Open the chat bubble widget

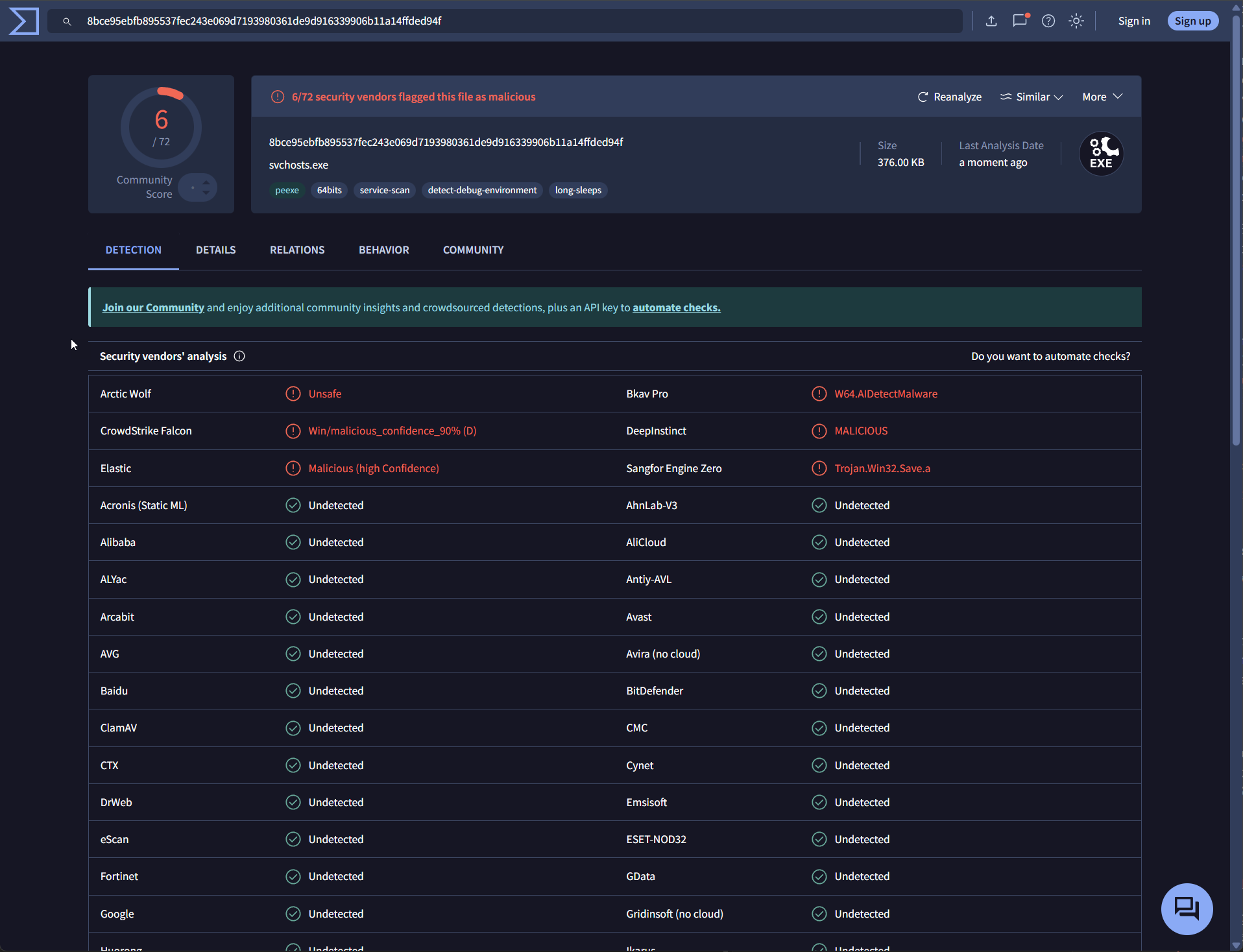1187,909
